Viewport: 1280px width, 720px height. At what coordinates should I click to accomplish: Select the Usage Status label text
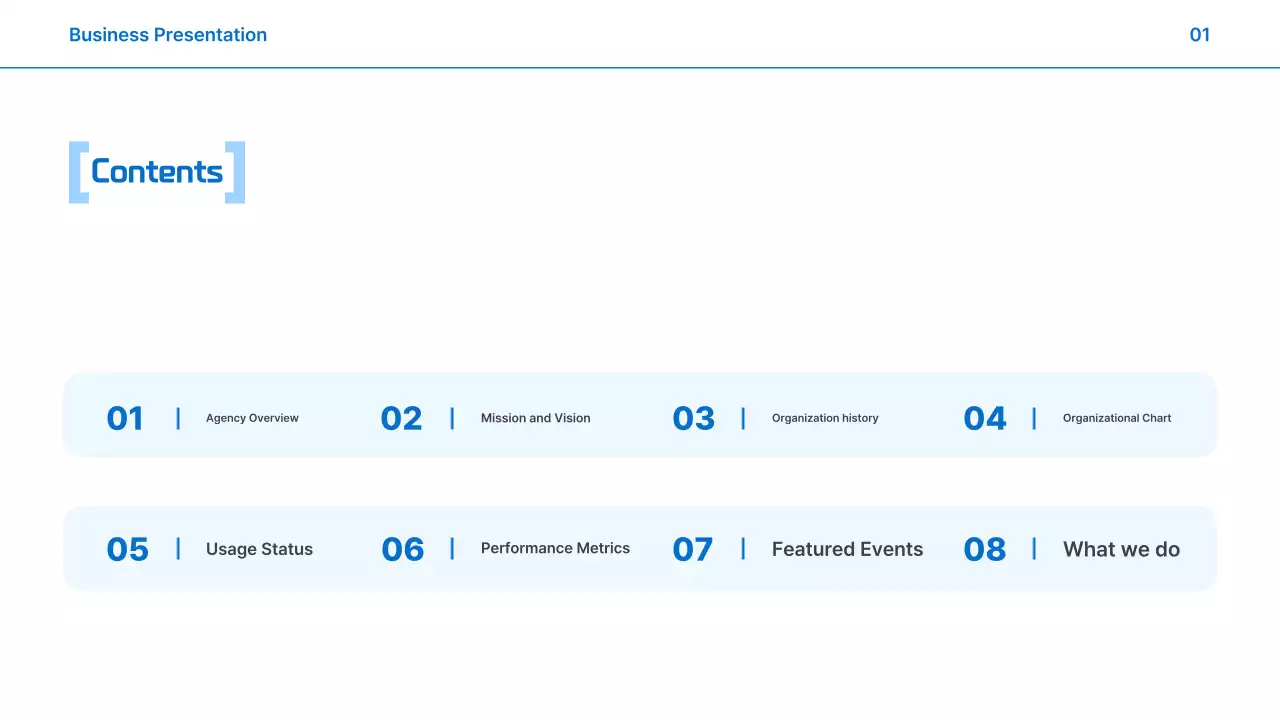259,549
